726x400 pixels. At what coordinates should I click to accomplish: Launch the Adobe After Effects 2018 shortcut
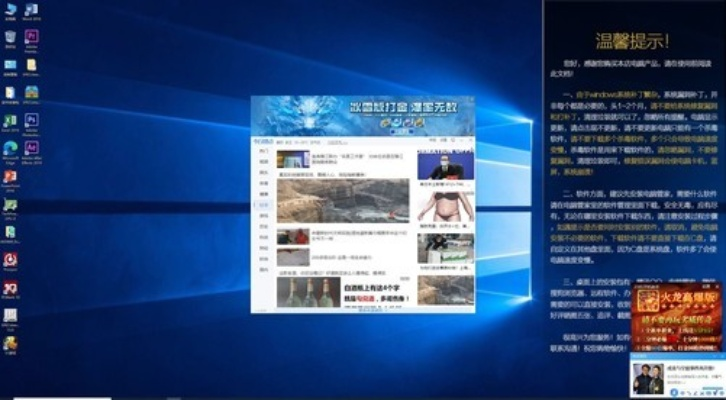coord(31,150)
